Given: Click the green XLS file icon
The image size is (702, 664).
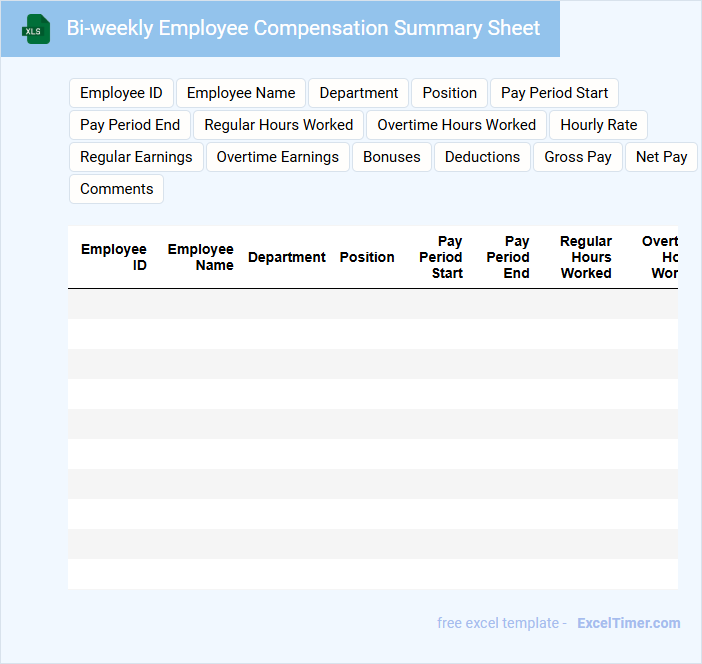Looking at the screenshot, I should [35, 29].
